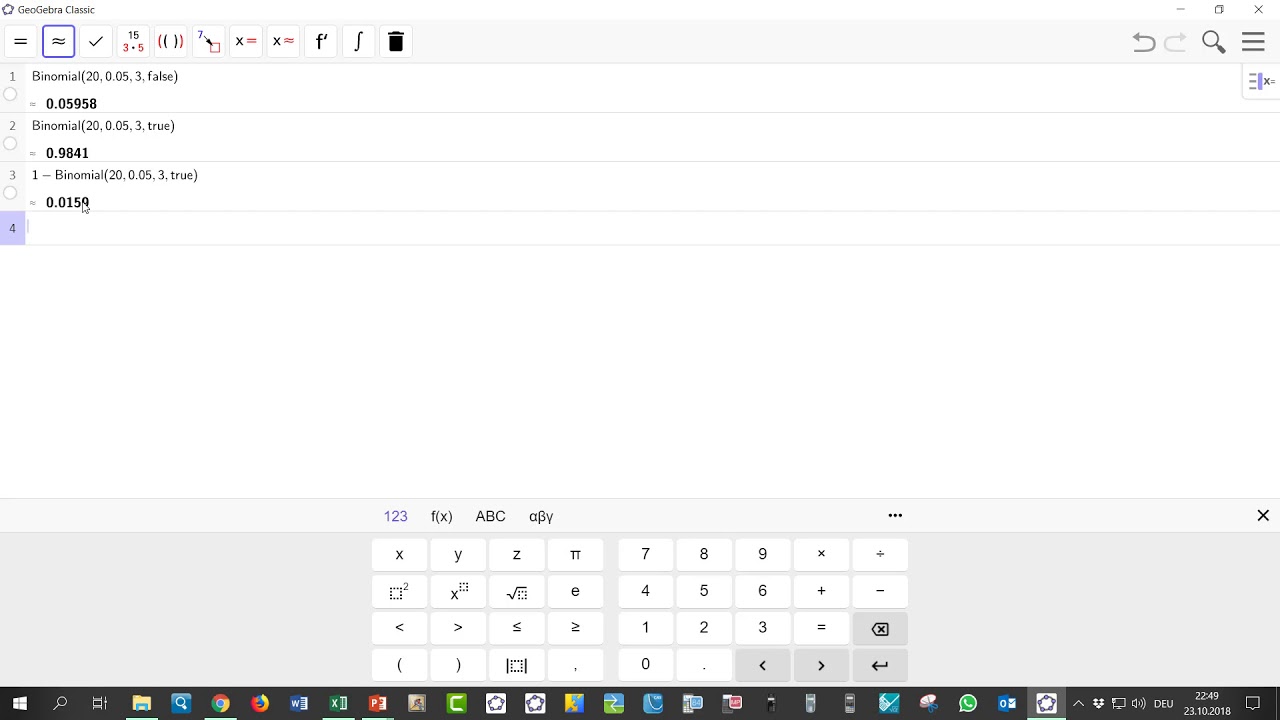This screenshot has width=1280, height=720.
Task: Open Google Chrome from the taskbar
Action: tap(220, 703)
